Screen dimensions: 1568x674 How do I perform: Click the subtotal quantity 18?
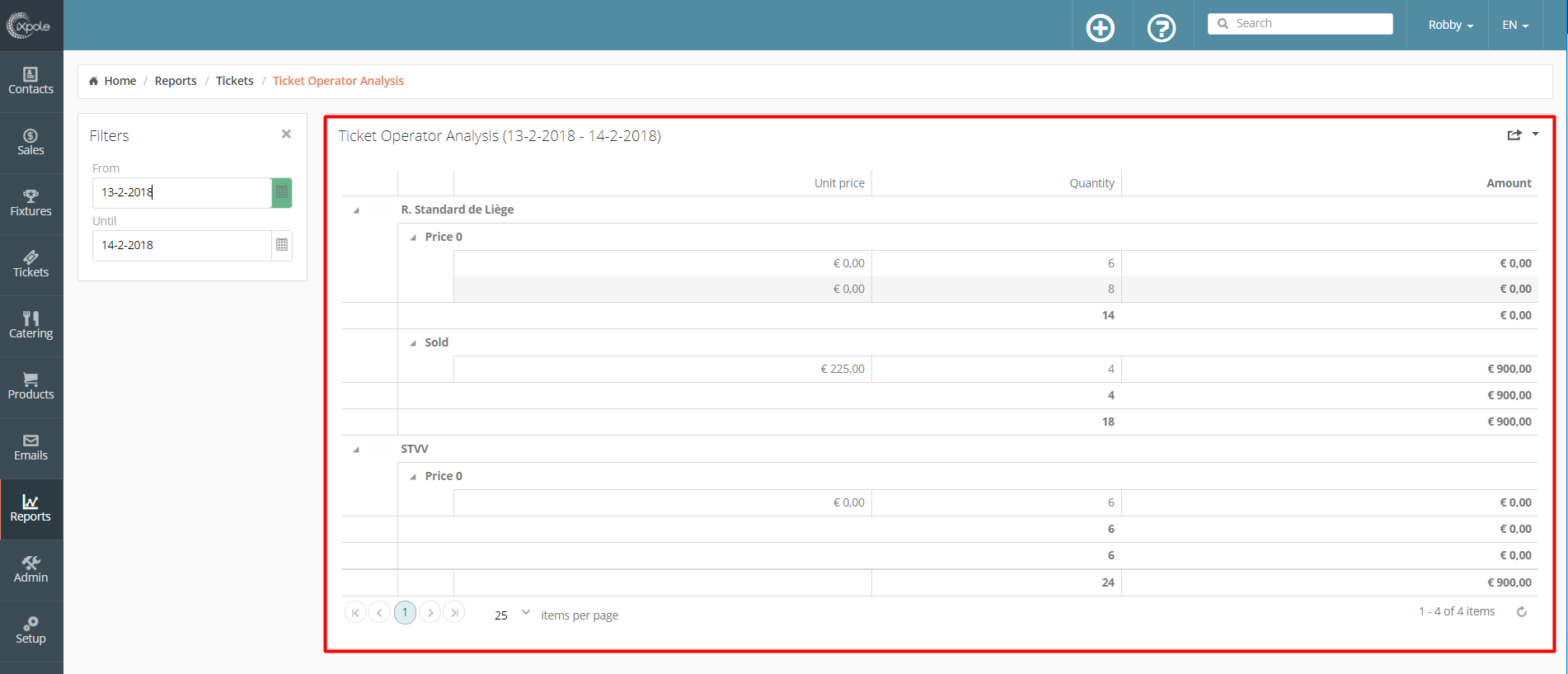click(x=1108, y=422)
